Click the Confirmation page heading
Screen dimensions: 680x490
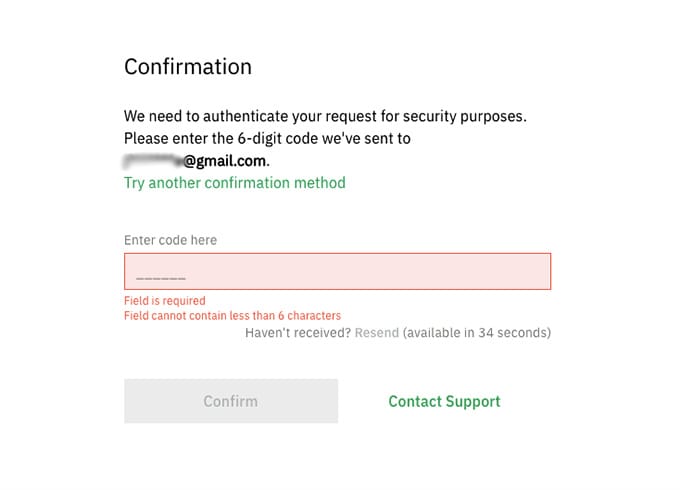coord(188,67)
